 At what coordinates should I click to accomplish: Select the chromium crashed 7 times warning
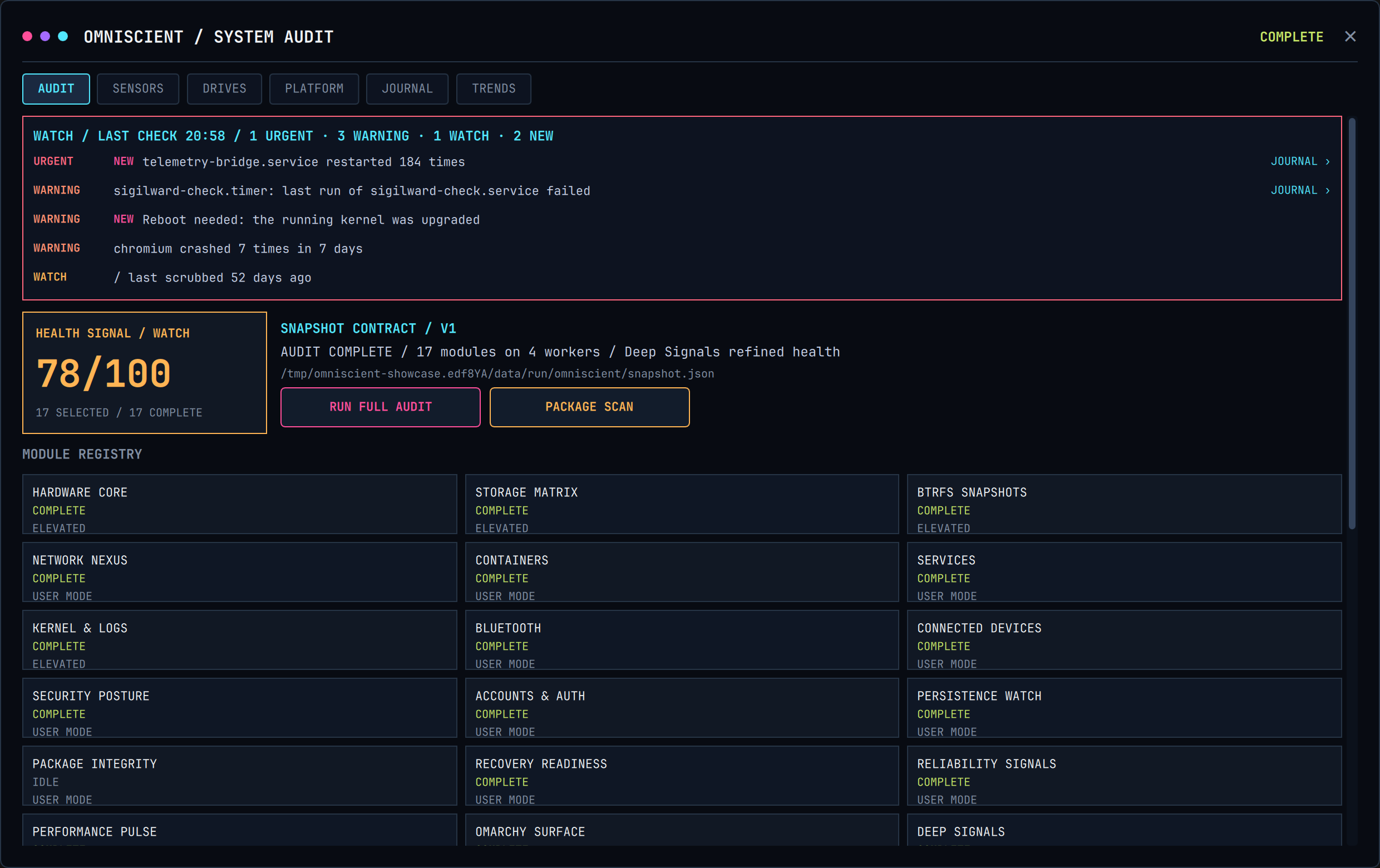pos(682,248)
